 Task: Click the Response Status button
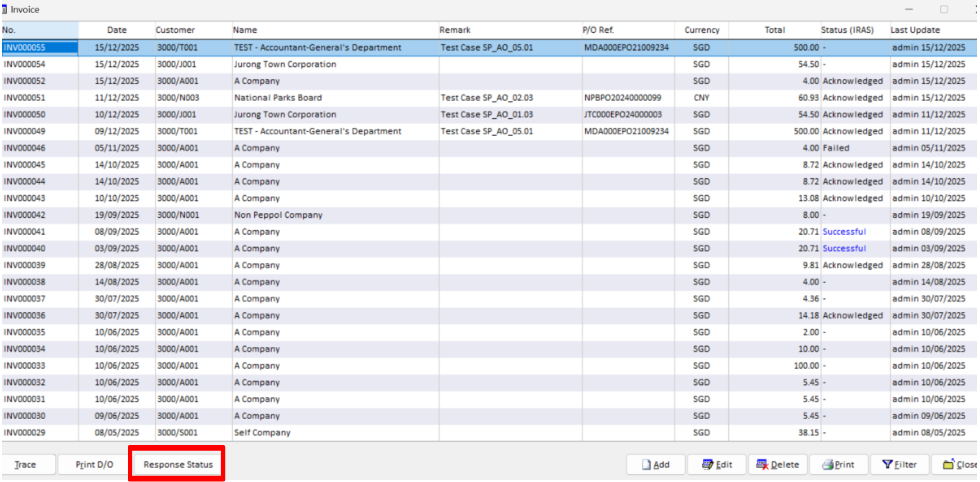tap(178, 464)
